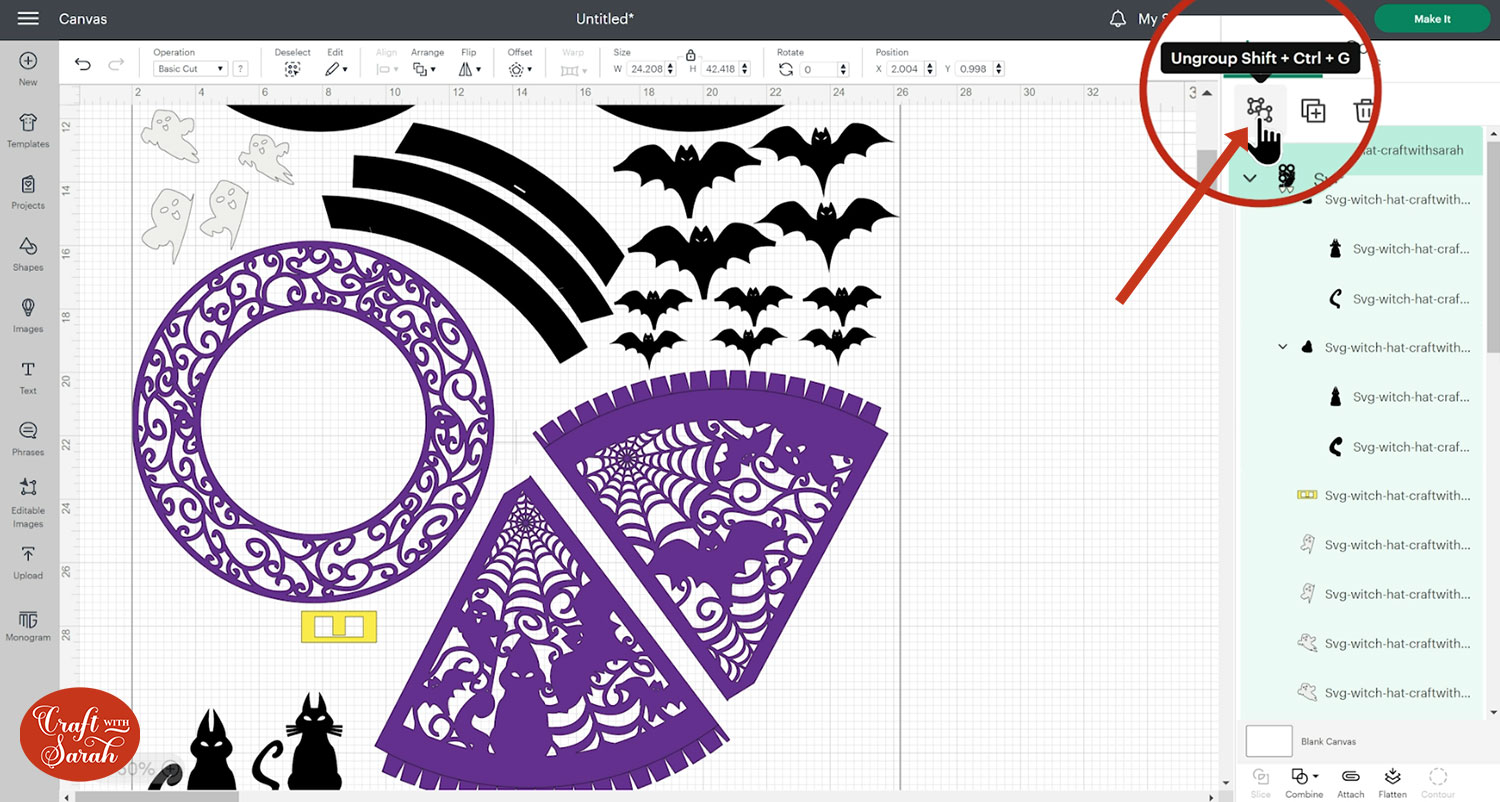This screenshot has width=1500, height=802.
Task: Undo the last action
Action: [x=82, y=63]
